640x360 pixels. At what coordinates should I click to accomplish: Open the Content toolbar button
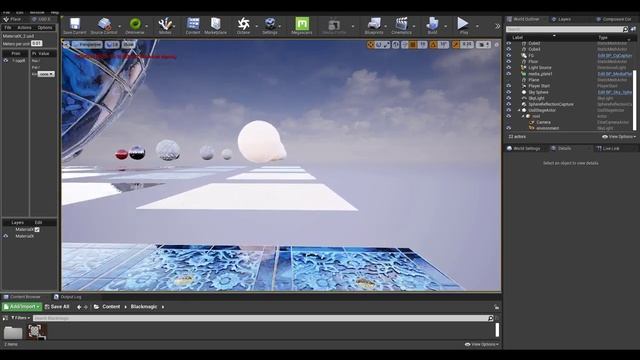(193, 26)
